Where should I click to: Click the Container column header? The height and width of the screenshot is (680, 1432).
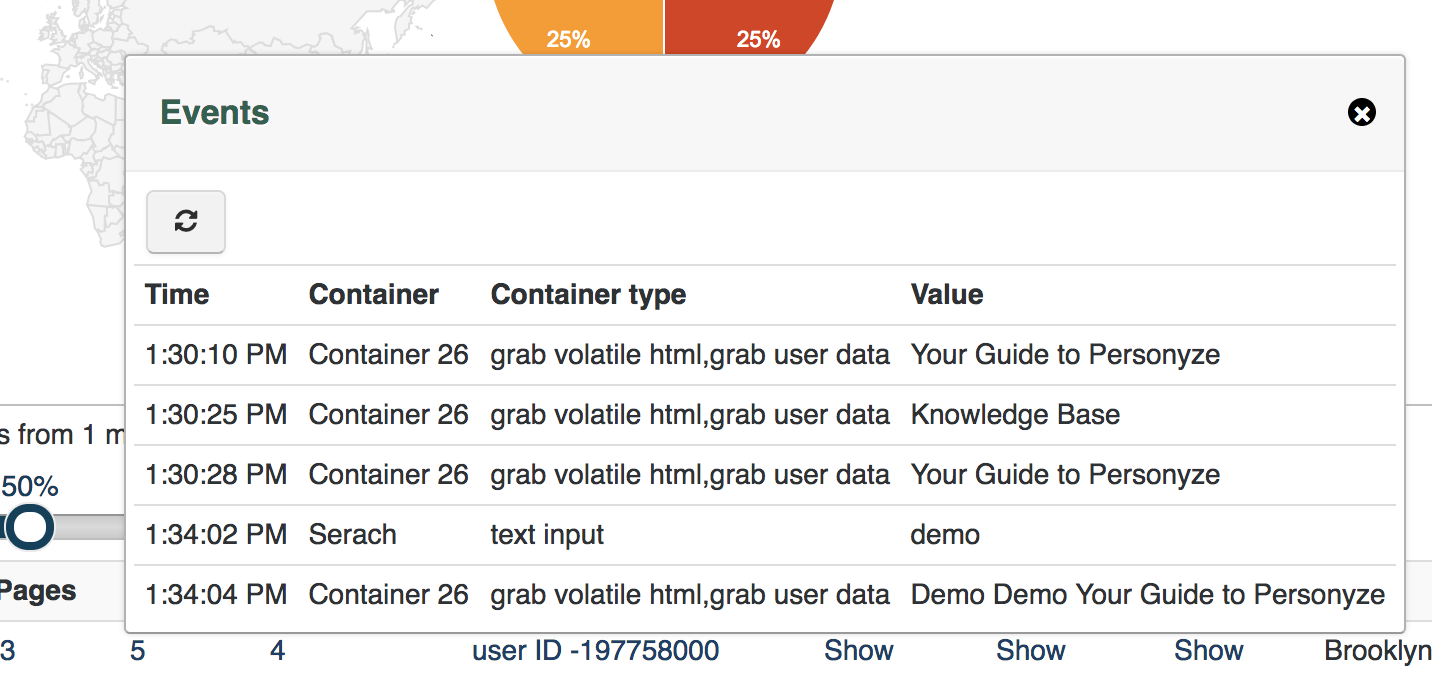coord(374,295)
